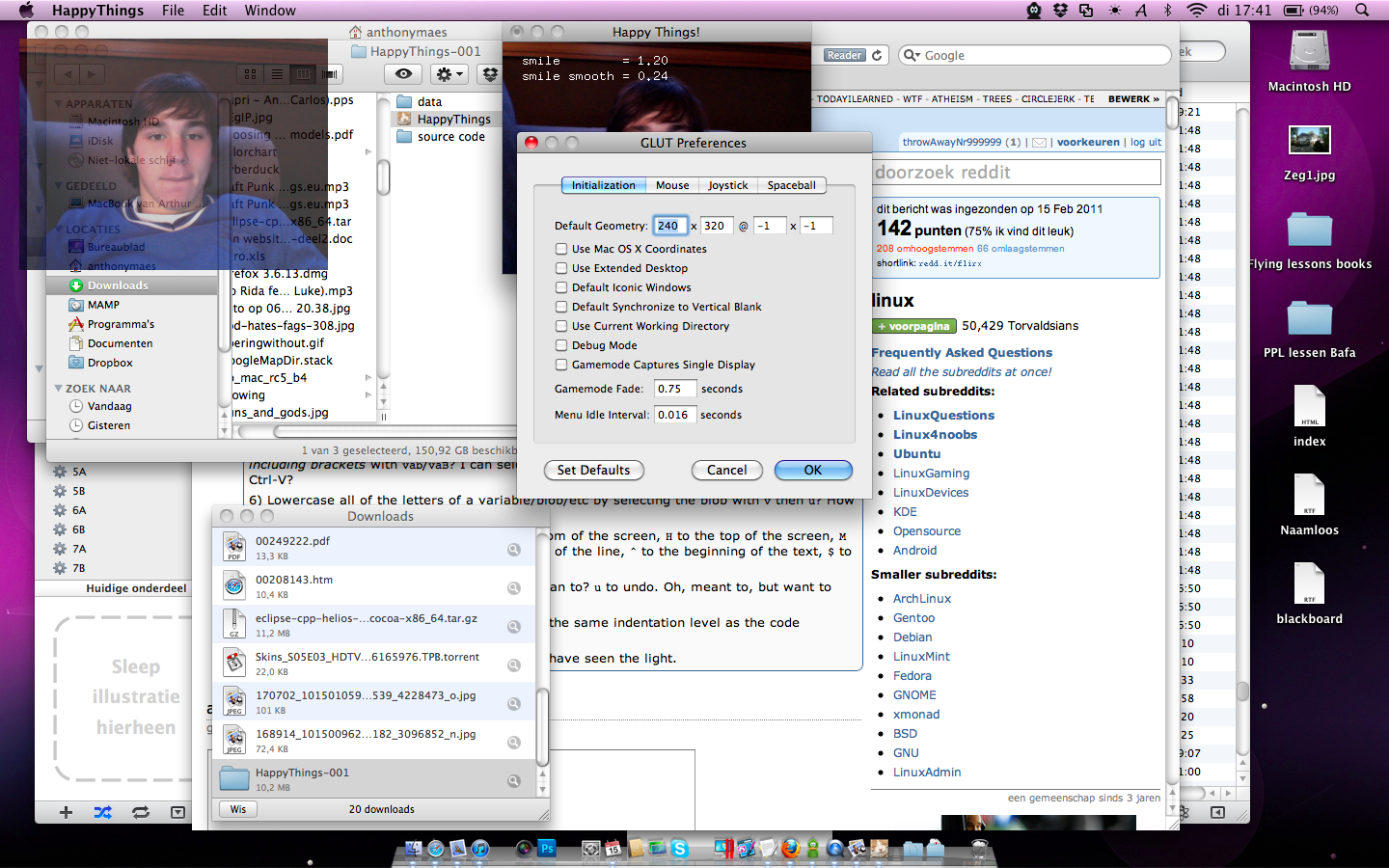This screenshot has width=1389, height=868.
Task: Reveal 00249222.pdf using its magnifier icon
Action: click(514, 549)
